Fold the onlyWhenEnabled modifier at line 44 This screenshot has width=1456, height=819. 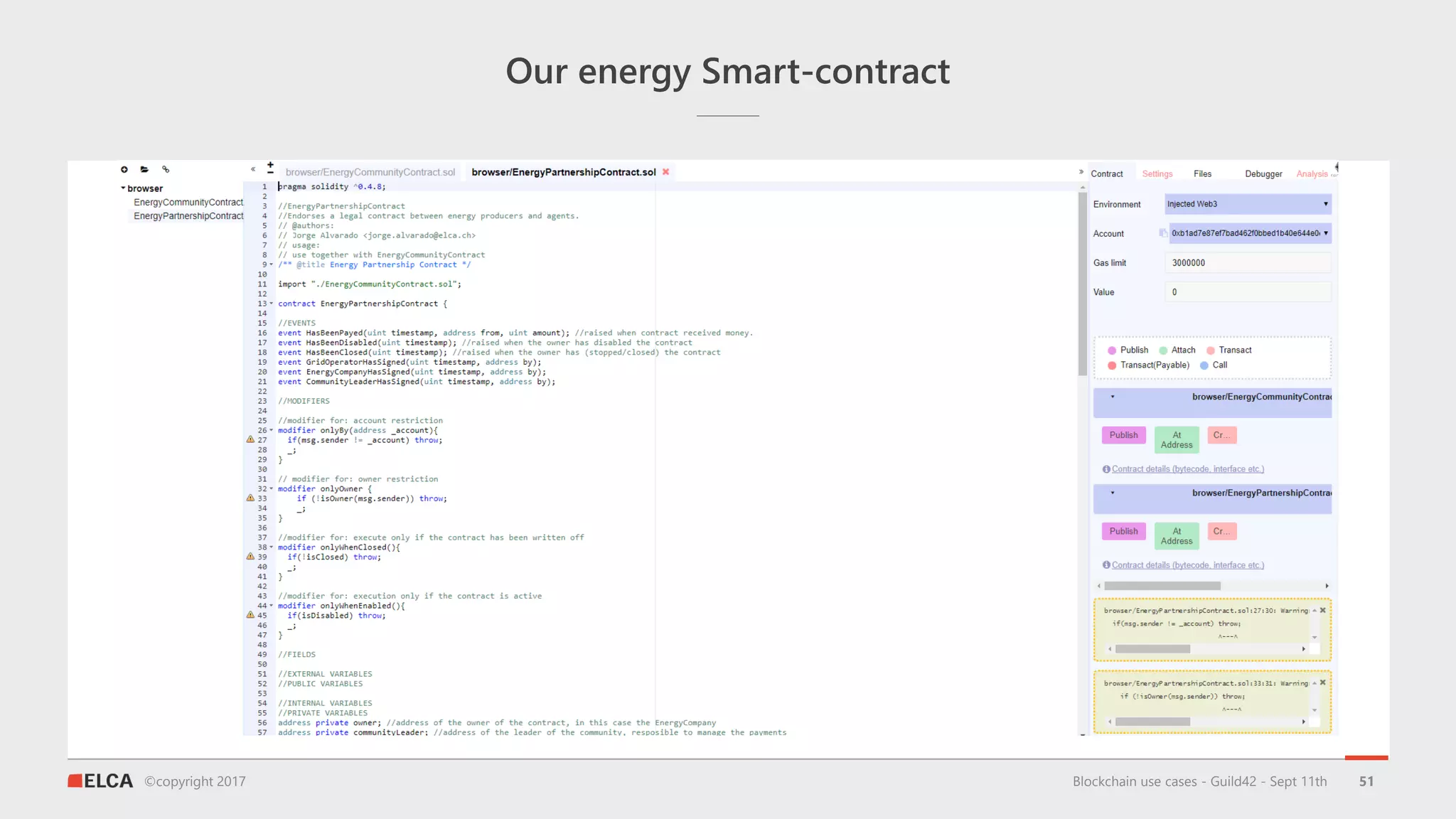(272, 606)
